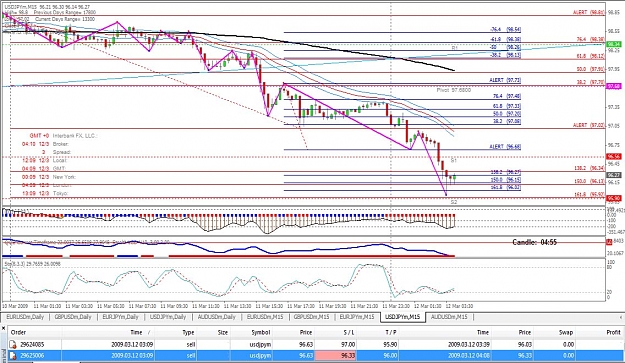Screen dimensions: 625x363
Task: Click the red 96.56 price tag on axis
Action: (613, 157)
